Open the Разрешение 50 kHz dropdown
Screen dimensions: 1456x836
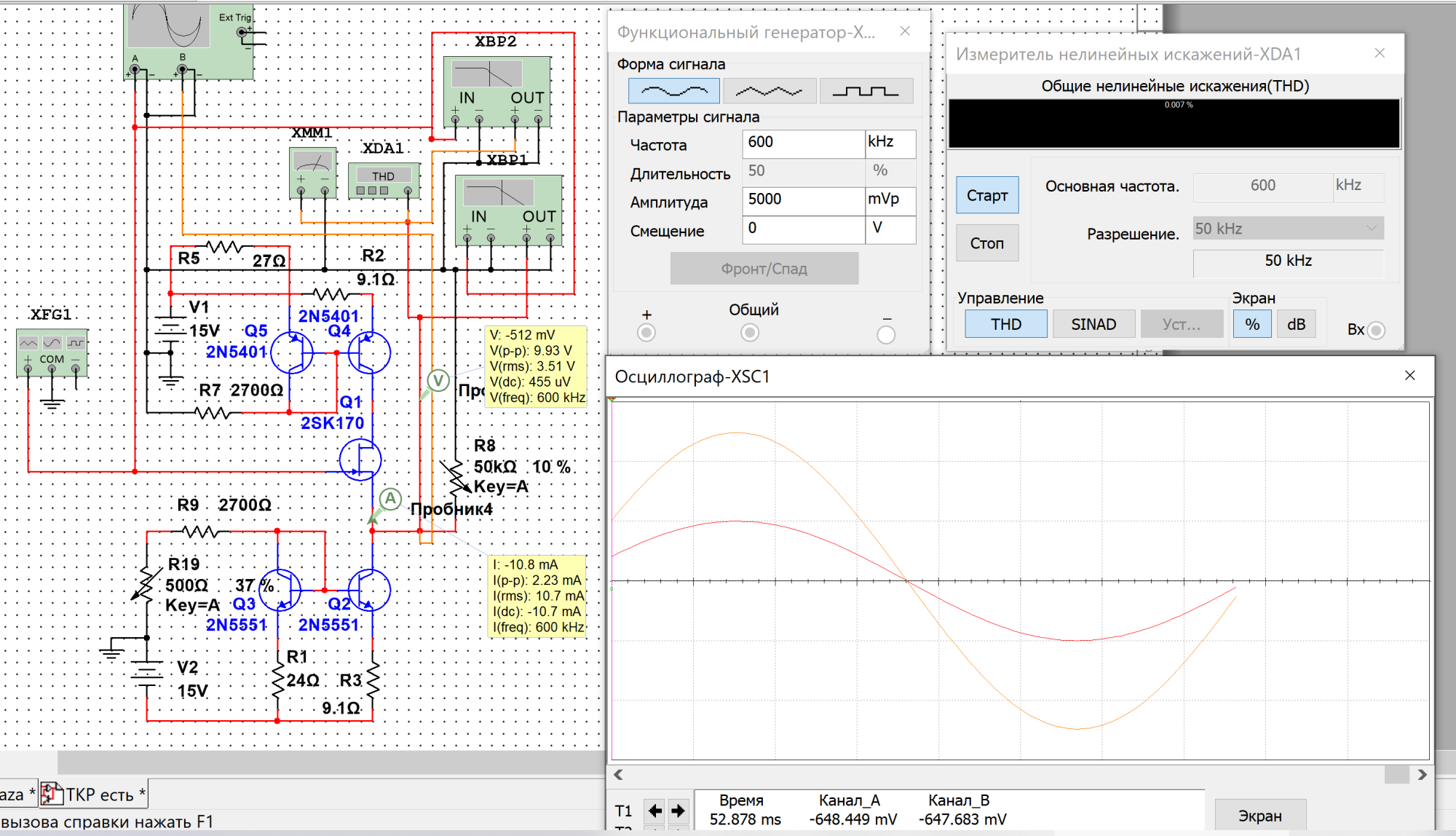1289,229
